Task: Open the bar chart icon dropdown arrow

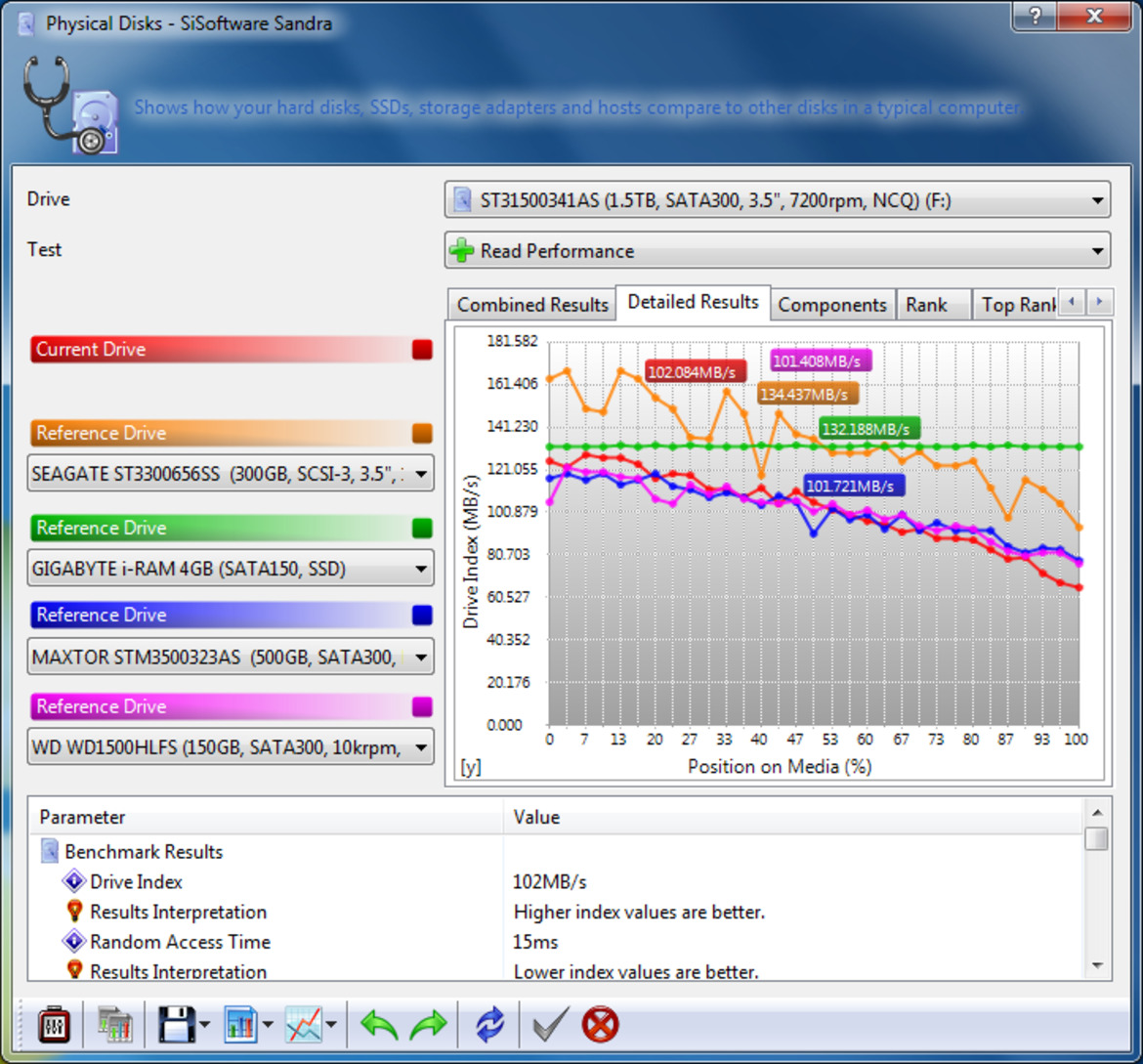Action: tap(268, 1025)
